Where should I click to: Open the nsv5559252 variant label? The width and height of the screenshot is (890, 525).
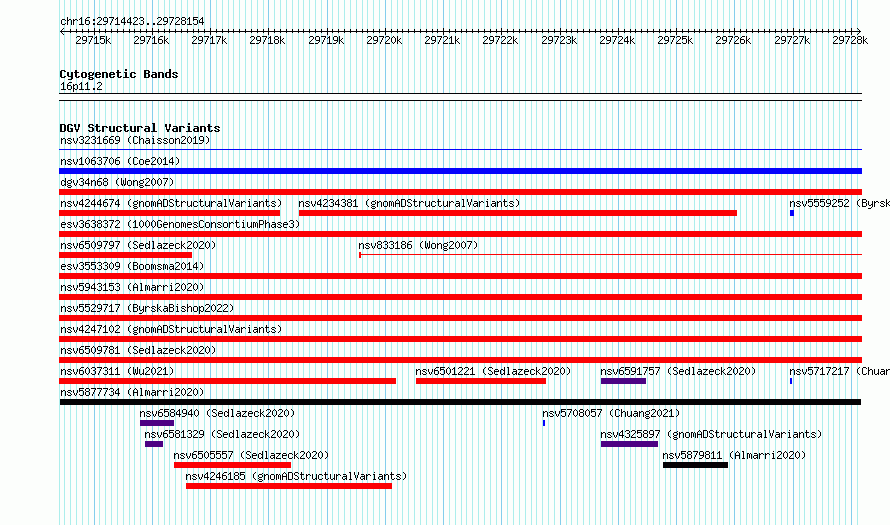coord(839,203)
